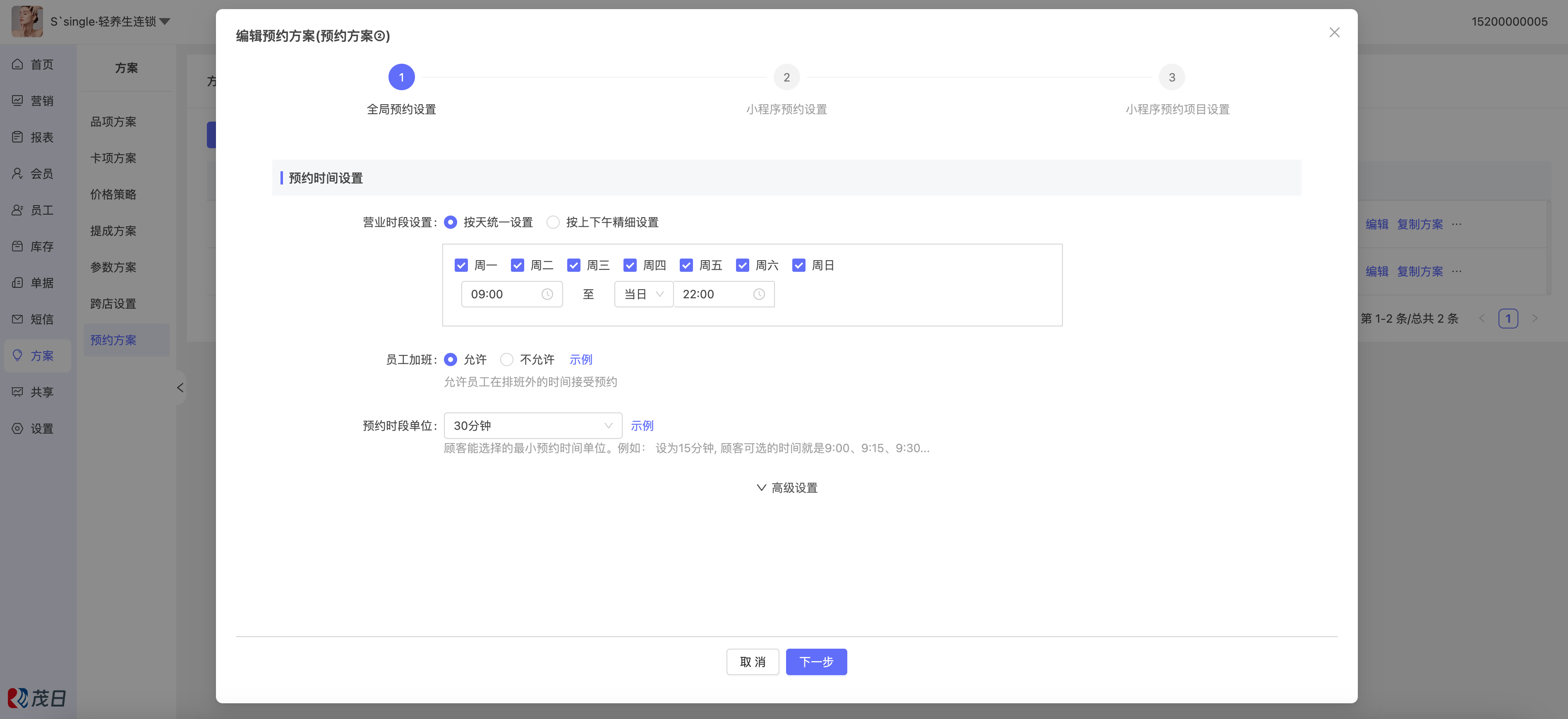Jump to step 2 小程序预约设置
Image resolution: width=1568 pixels, height=719 pixels.
pyautogui.click(x=786, y=77)
